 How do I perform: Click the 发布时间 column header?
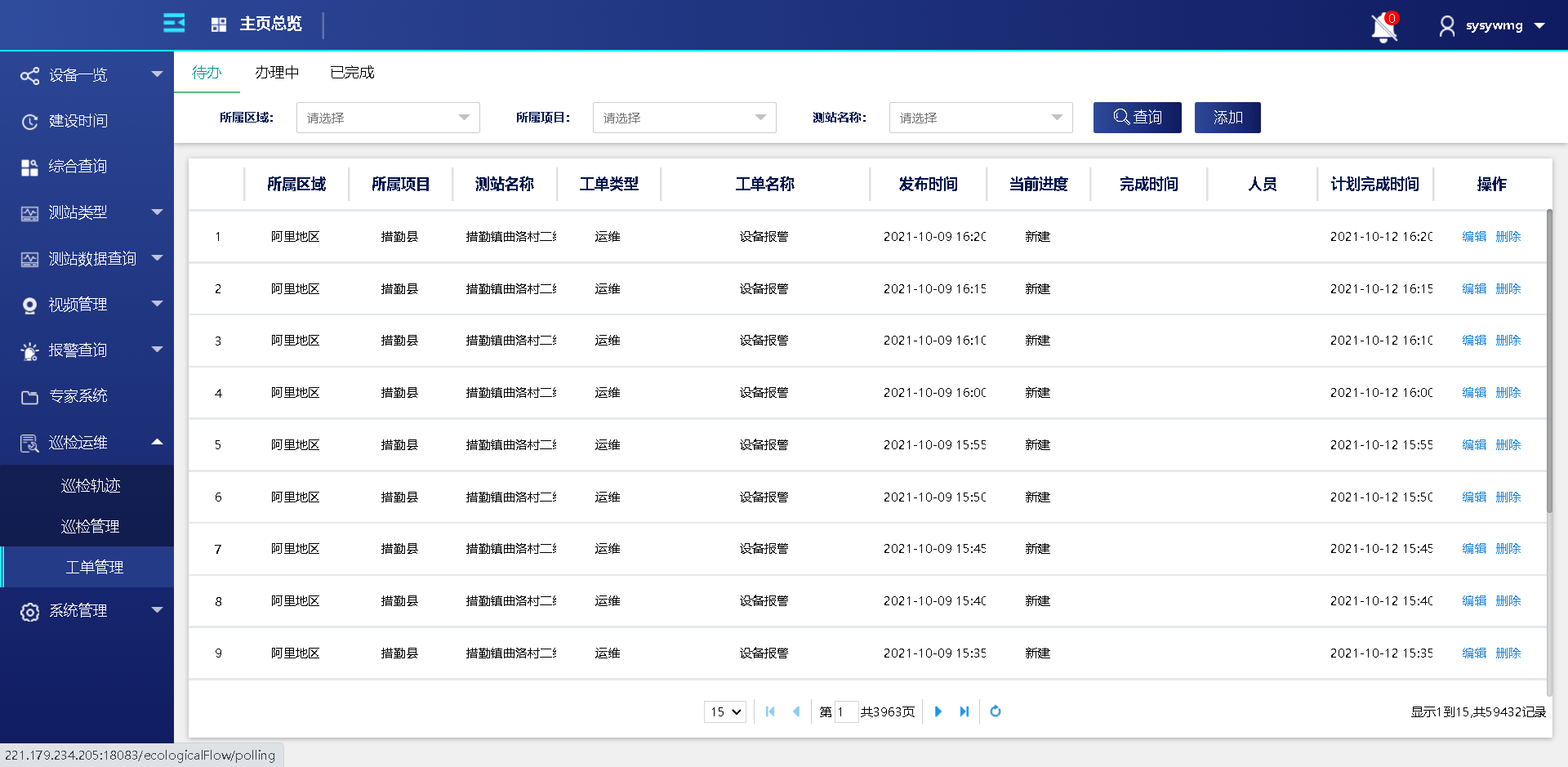click(x=929, y=184)
